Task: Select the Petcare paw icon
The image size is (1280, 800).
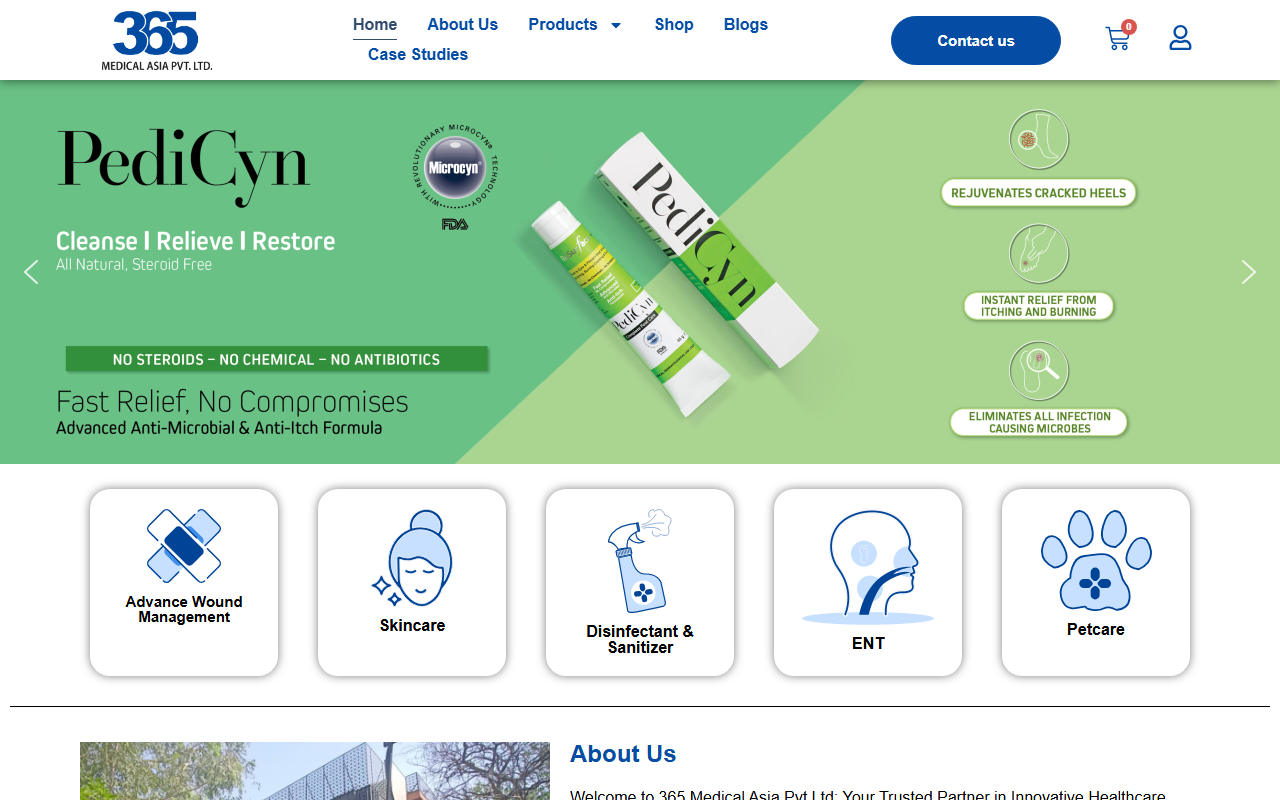Action: pos(1096,561)
